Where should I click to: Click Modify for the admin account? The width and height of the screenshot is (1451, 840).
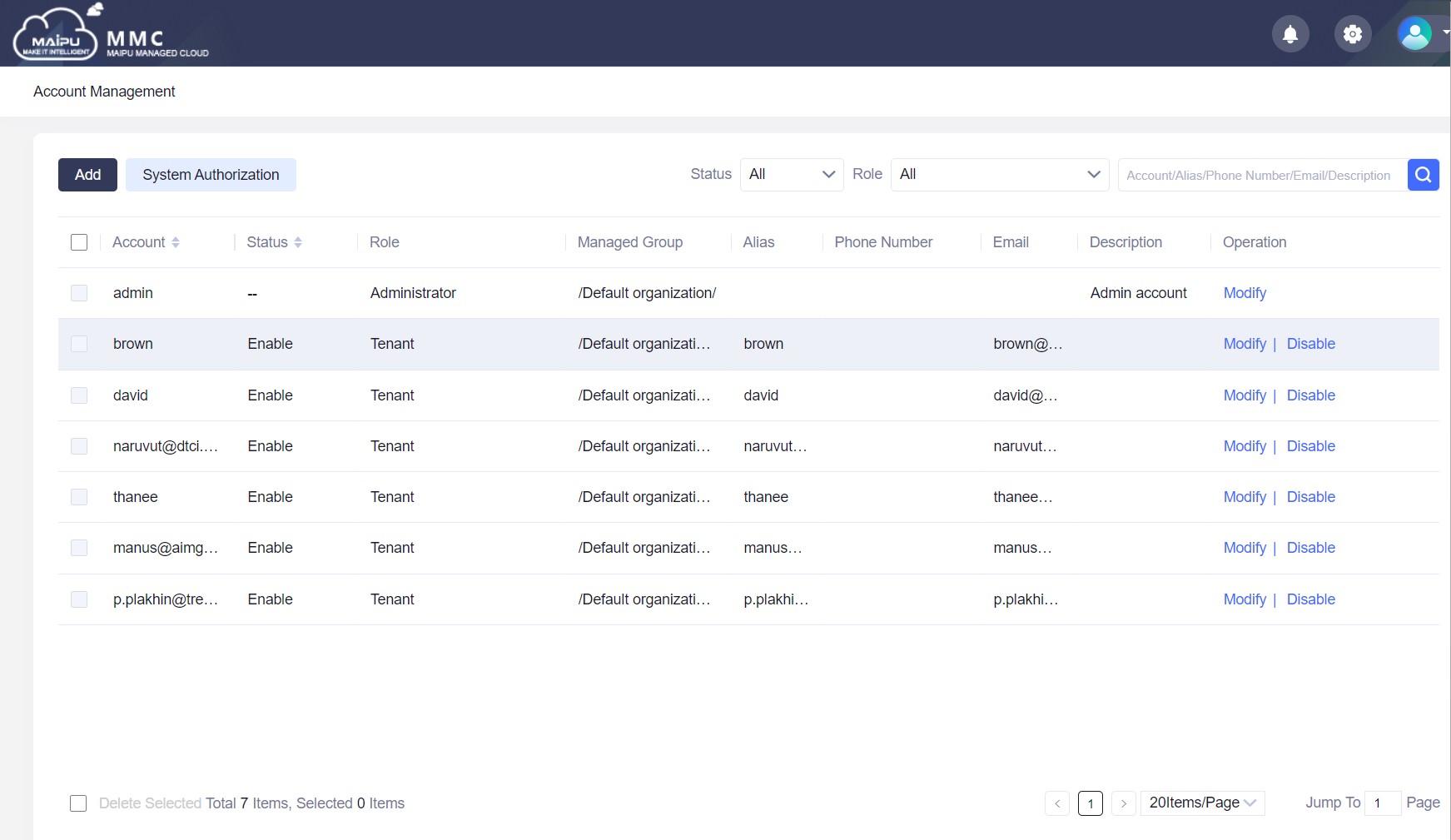(1245, 293)
